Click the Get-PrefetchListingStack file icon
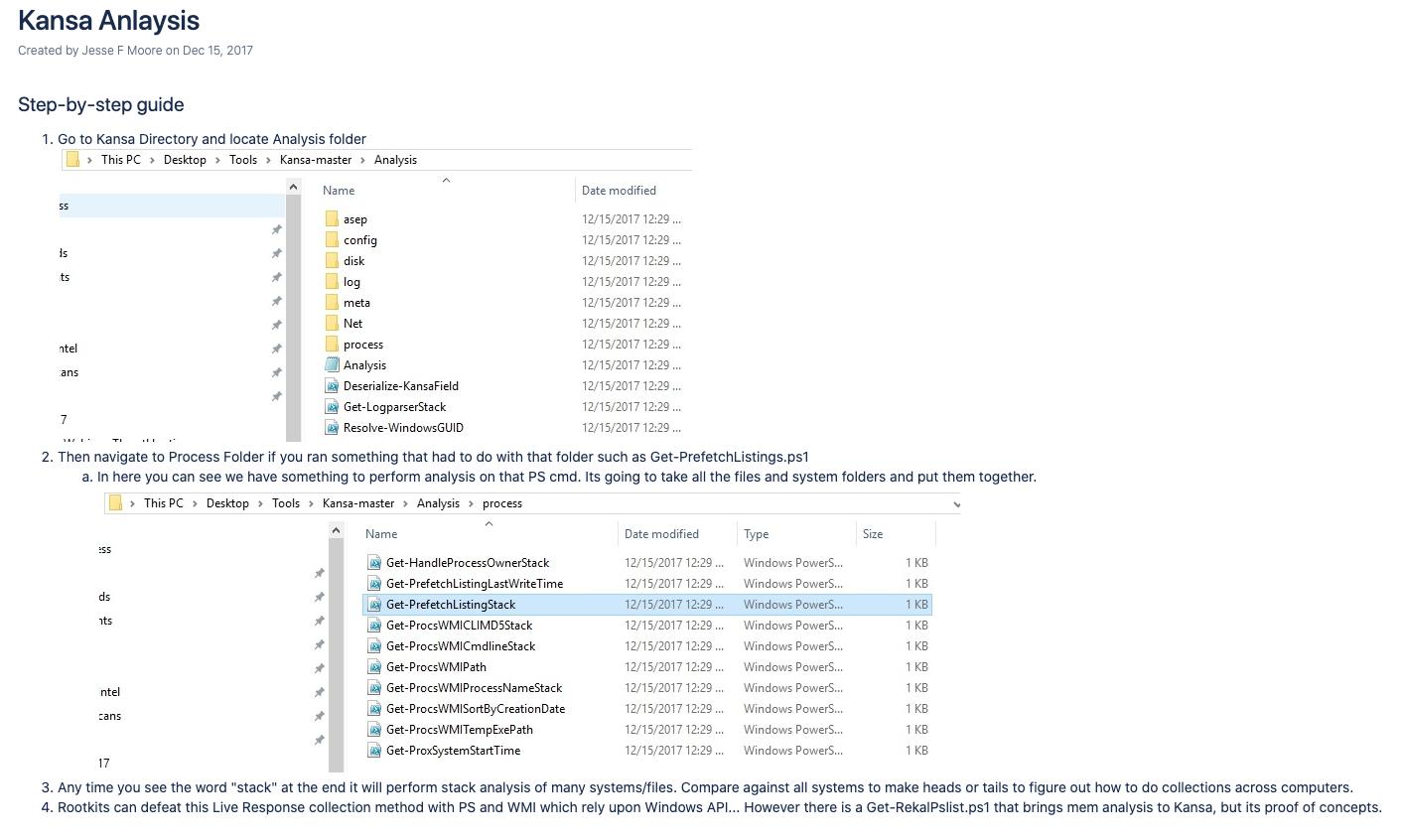 pyautogui.click(x=374, y=605)
